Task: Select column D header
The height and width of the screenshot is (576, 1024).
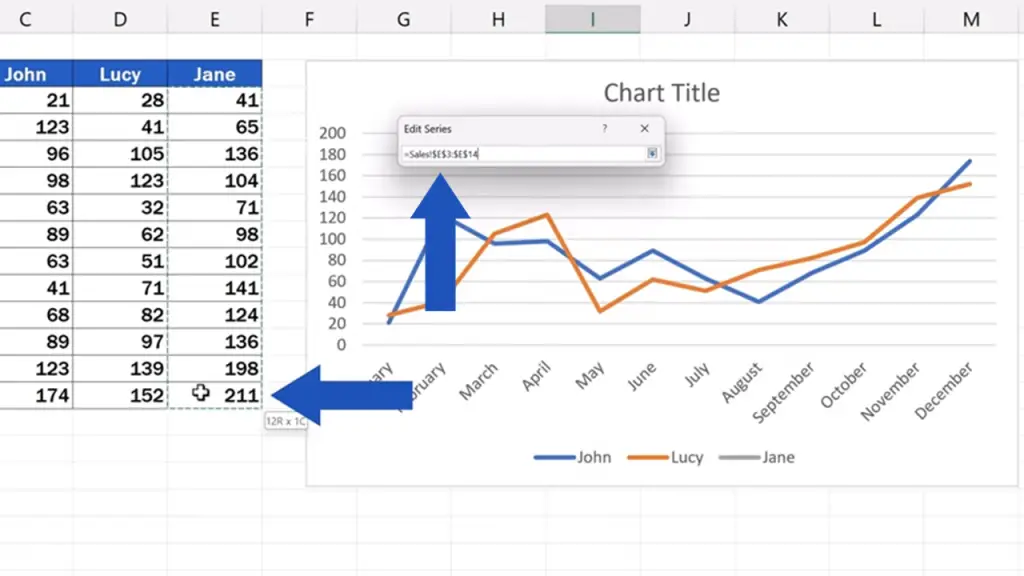Action: pos(120,19)
